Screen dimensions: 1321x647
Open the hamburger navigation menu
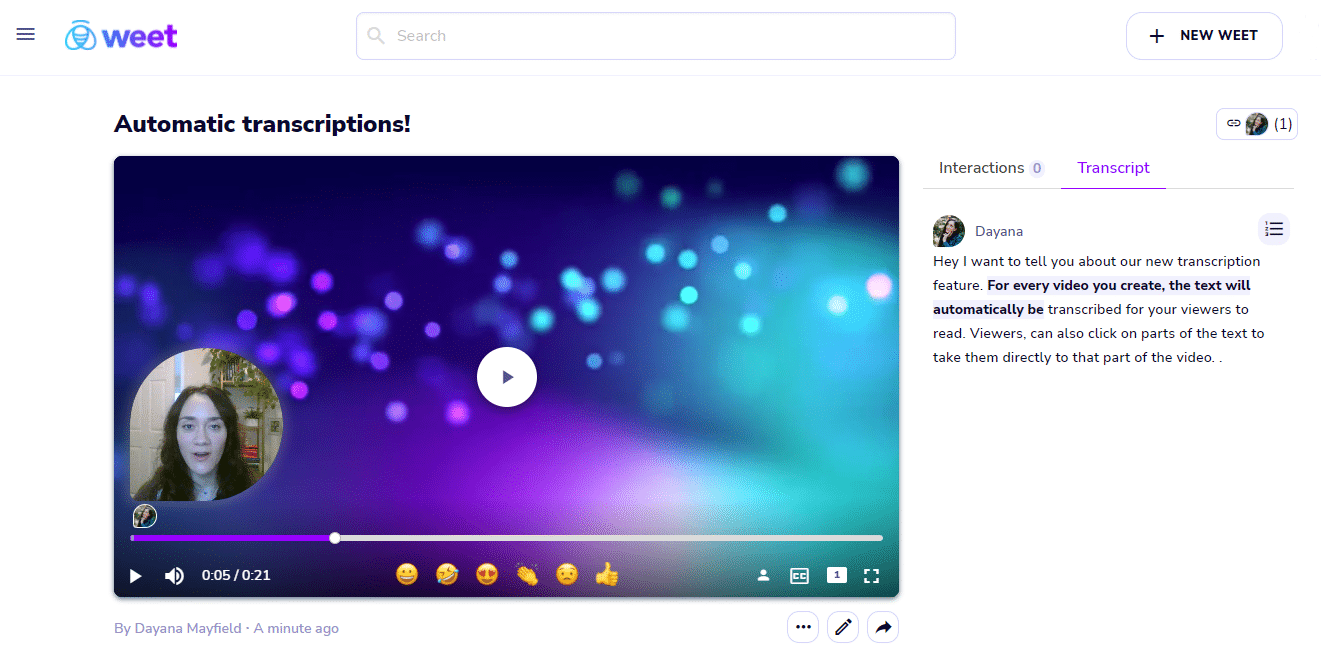point(26,35)
